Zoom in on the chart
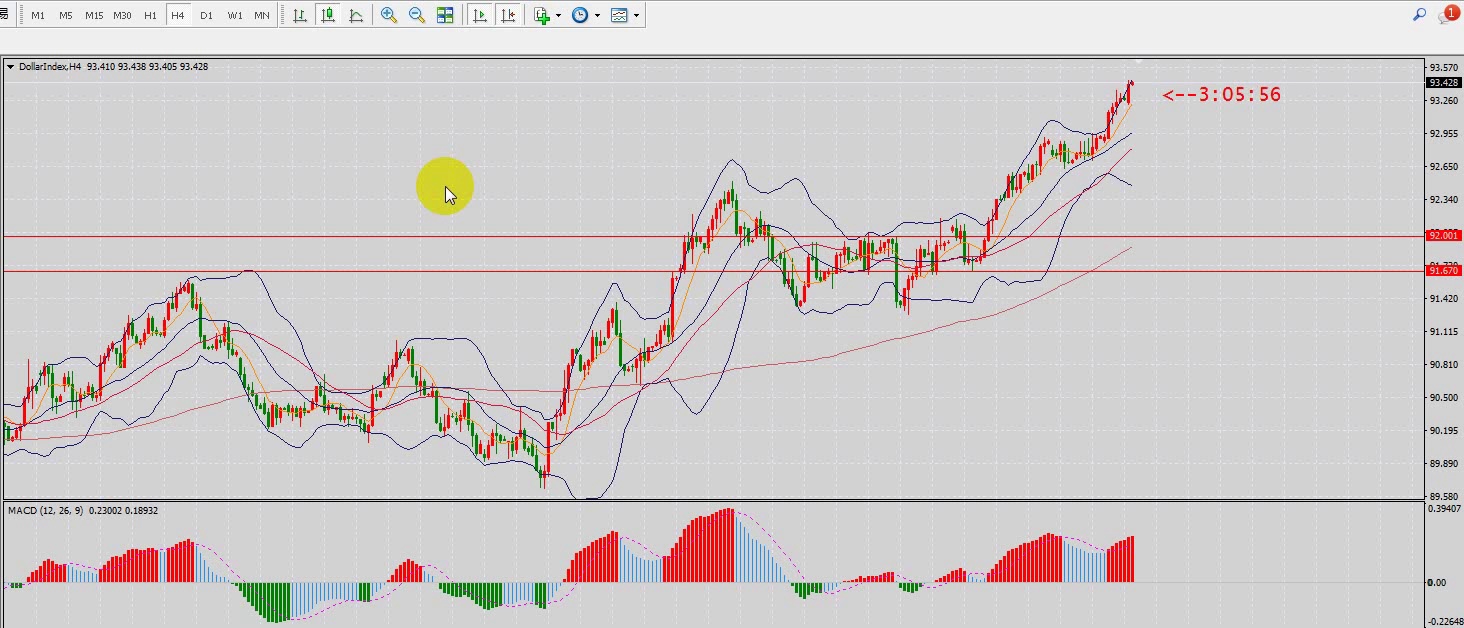The image size is (1464, 628). [389, 15]
